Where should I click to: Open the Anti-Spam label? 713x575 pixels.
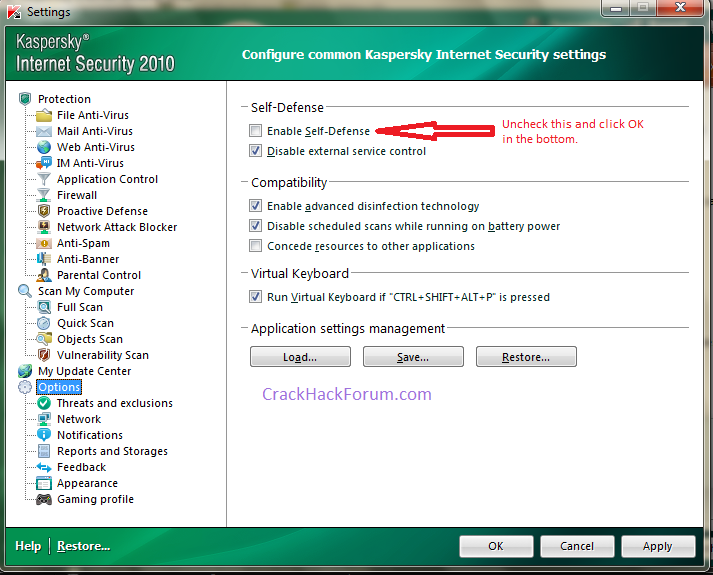click(x=83, y=243)
